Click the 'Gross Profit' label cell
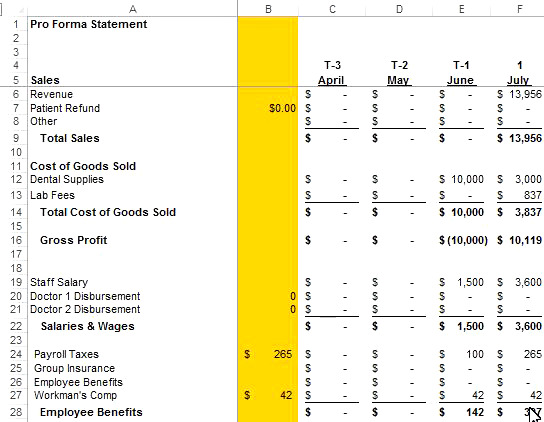The image size is (544, 422). tap(74, 240)
